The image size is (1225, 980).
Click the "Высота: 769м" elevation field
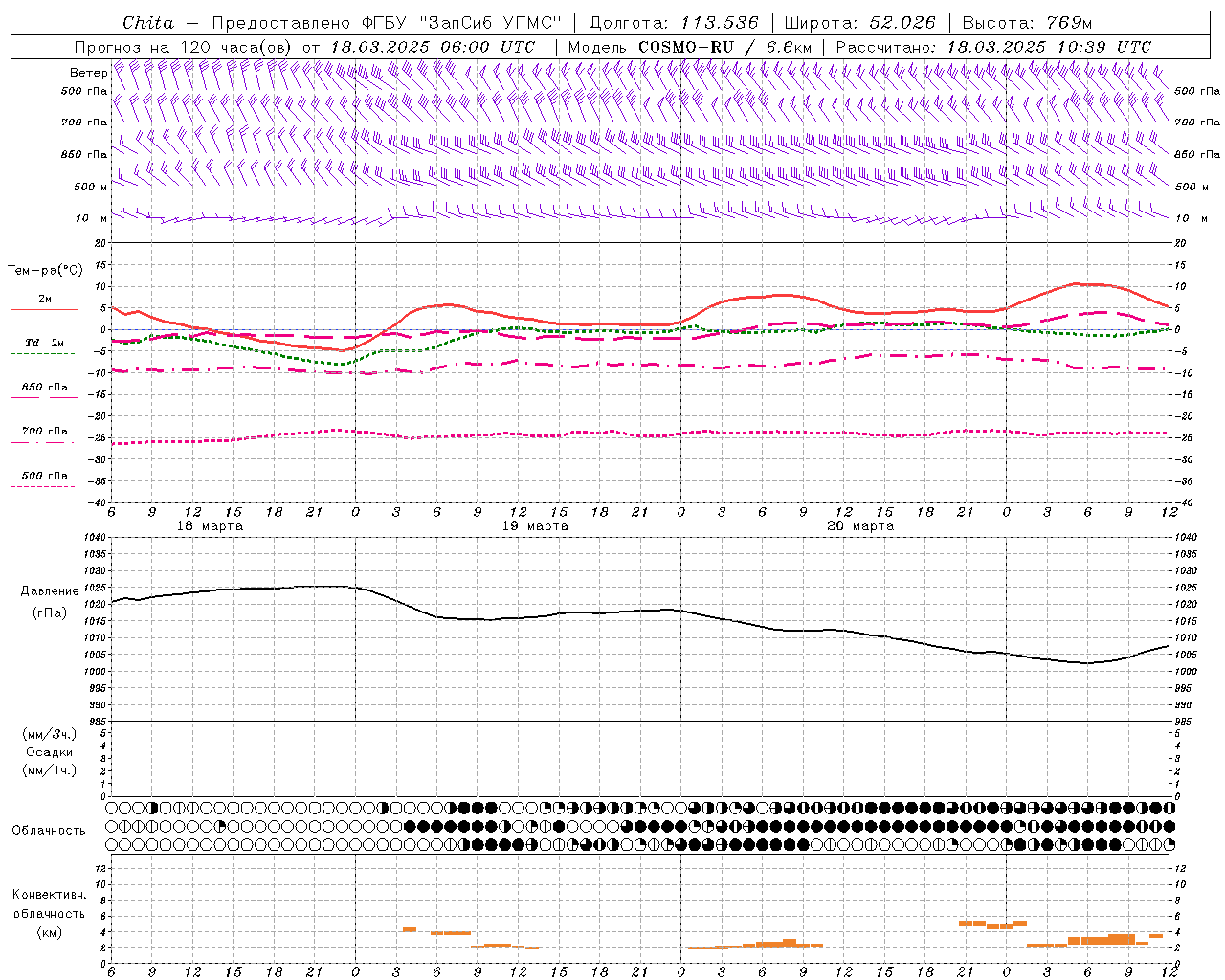[x=1027, y=23]
